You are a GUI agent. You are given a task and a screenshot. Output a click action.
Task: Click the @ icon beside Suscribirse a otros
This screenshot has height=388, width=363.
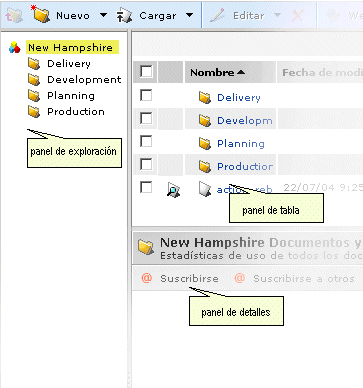240,278
